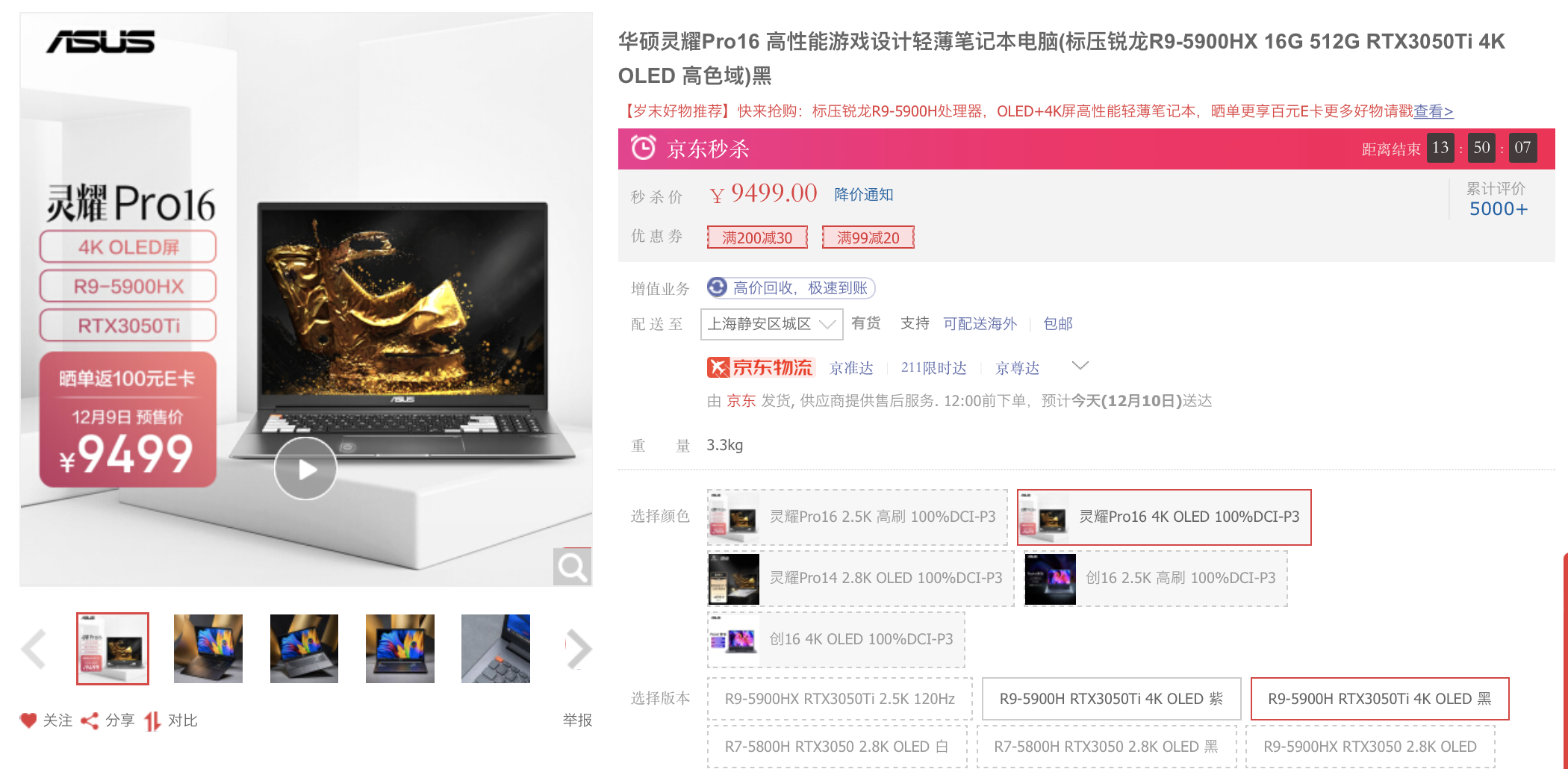Choose 灵耀Pro16 4K OLED color option
Screen dimensions: 1568x769
coord(1164,517)
